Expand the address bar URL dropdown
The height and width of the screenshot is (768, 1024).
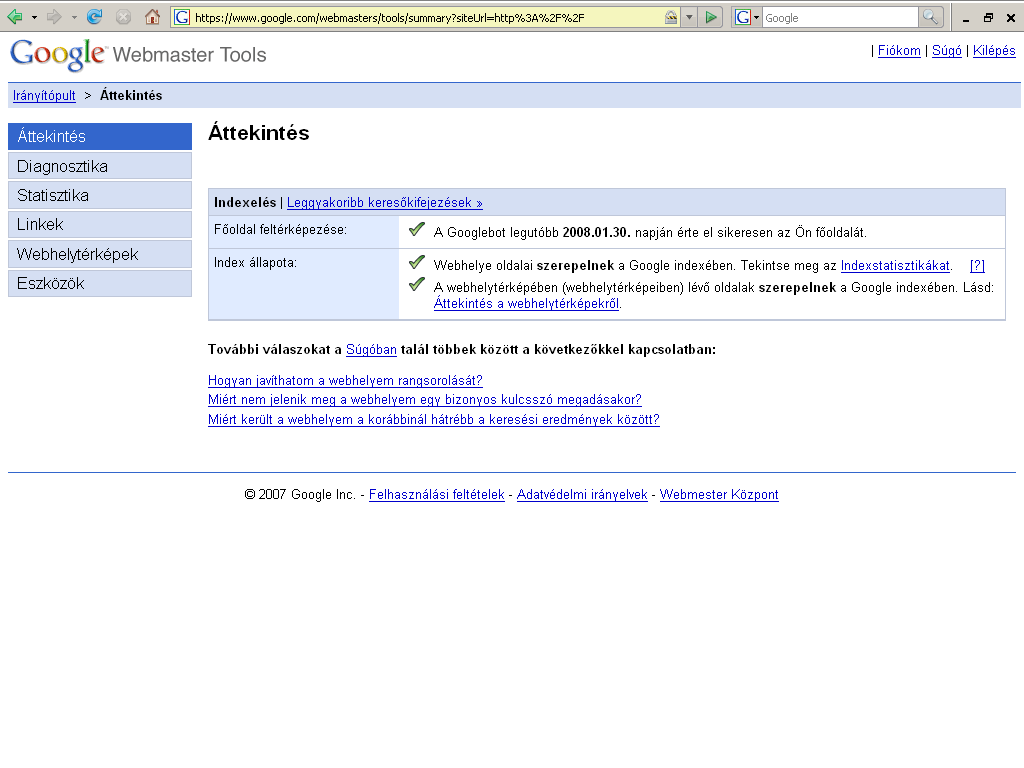689,18
